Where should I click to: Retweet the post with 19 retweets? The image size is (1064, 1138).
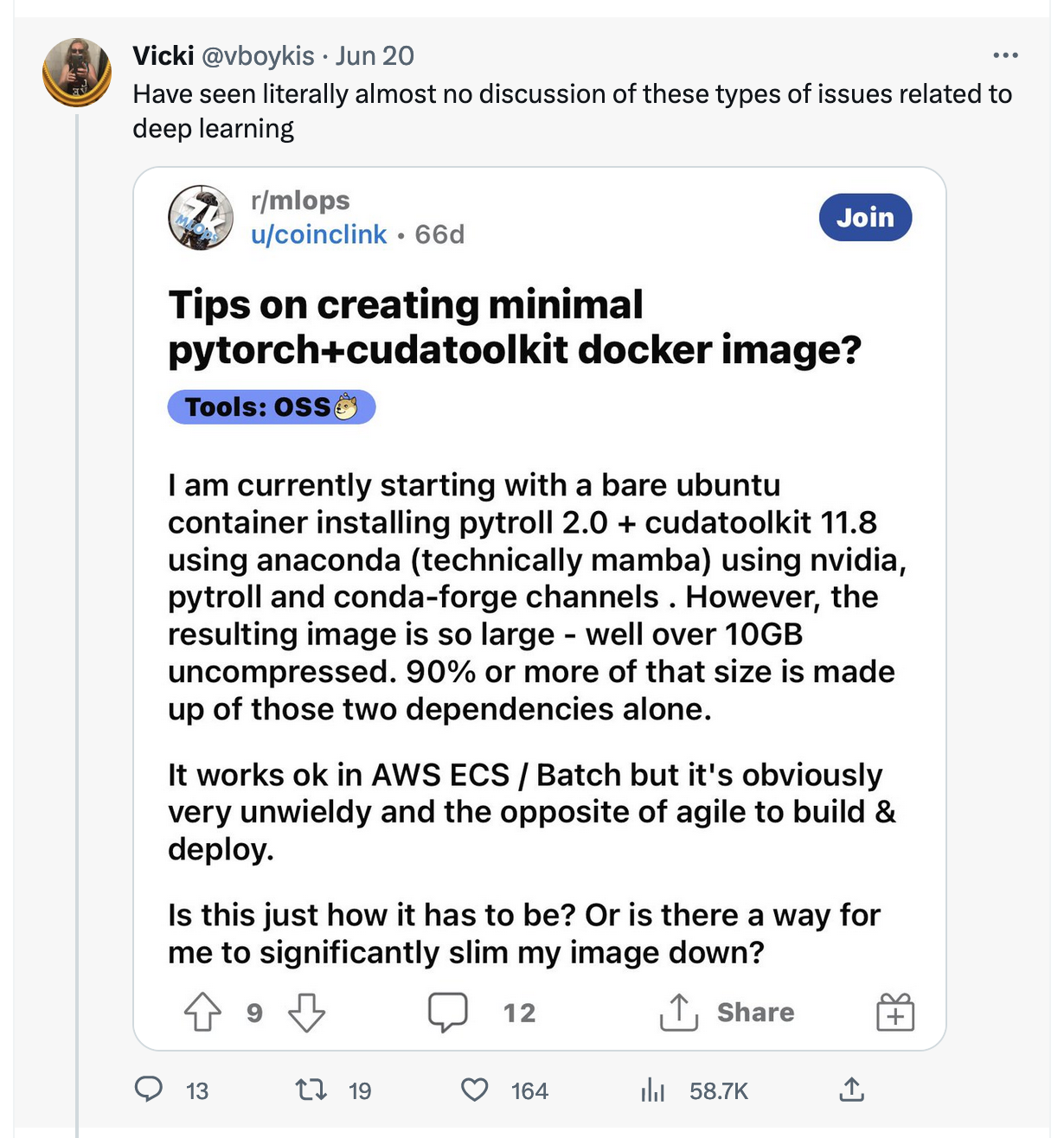(x=311, y=1090)
